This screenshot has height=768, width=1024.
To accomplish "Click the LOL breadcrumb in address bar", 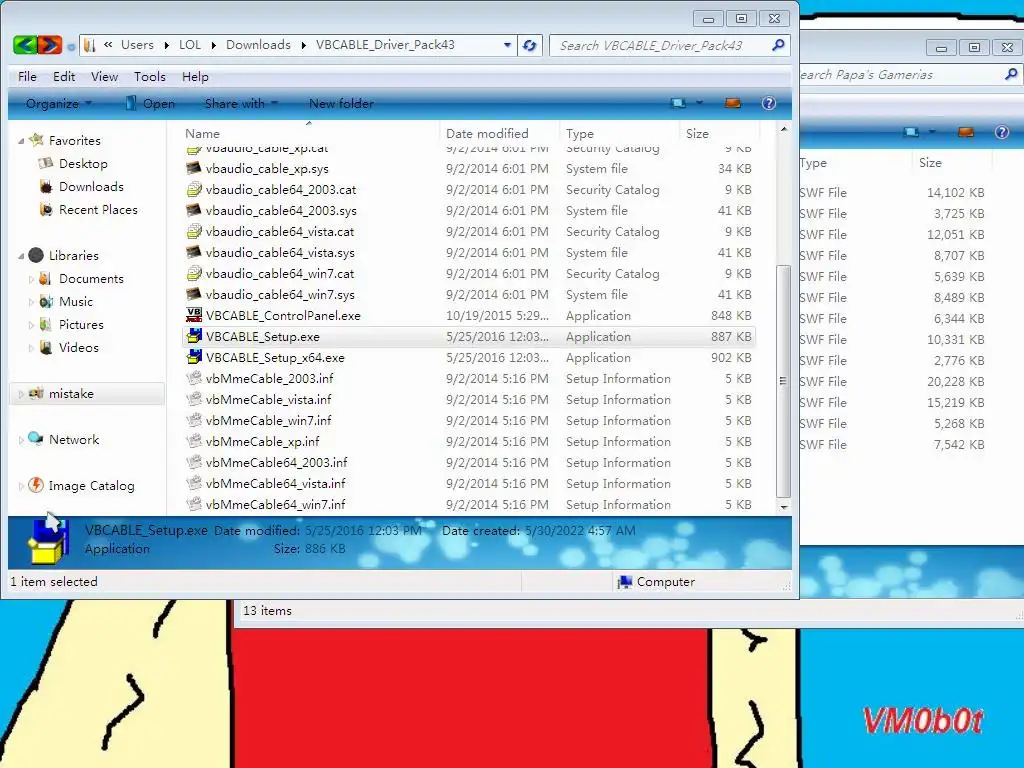I will [190, 44].
